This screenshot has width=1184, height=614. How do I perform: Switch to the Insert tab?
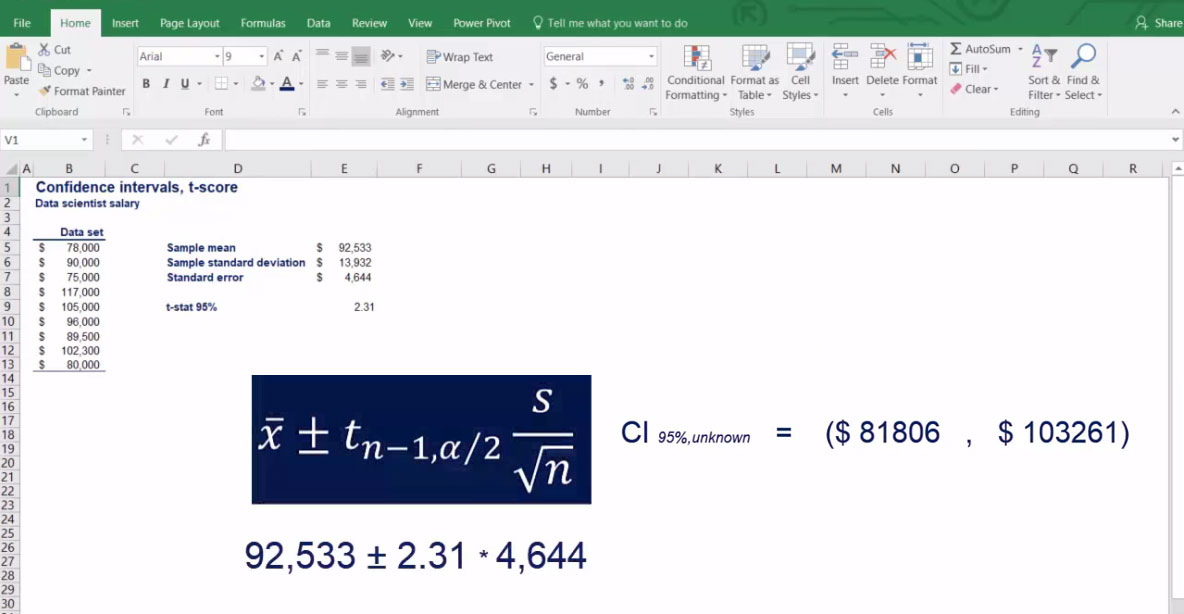click(x=125, y=23)
